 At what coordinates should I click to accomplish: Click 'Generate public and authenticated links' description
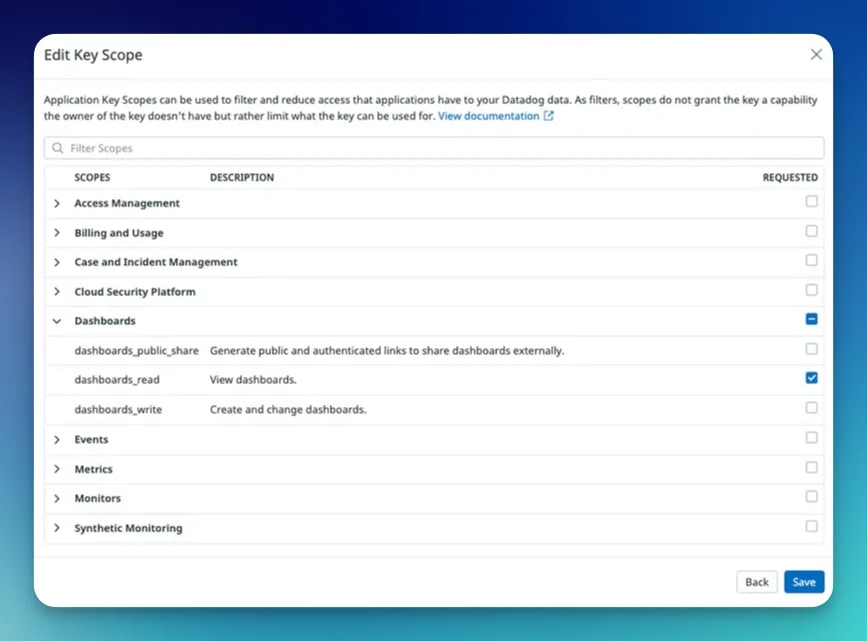387,351
